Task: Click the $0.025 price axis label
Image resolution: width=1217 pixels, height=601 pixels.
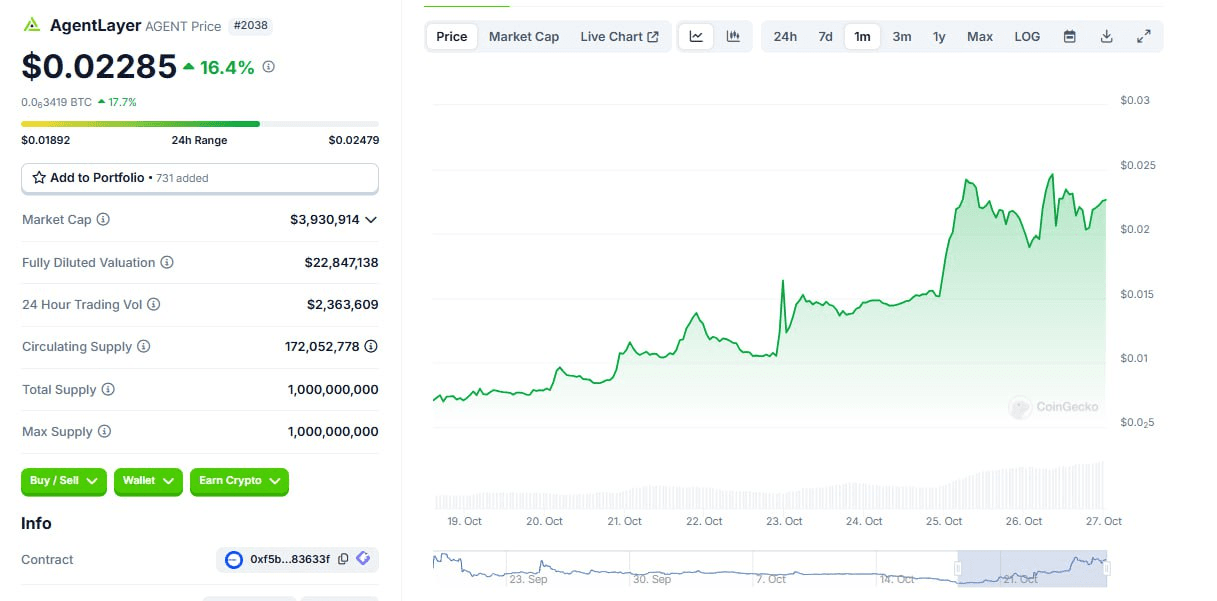Action: (x=1138, y=164)
